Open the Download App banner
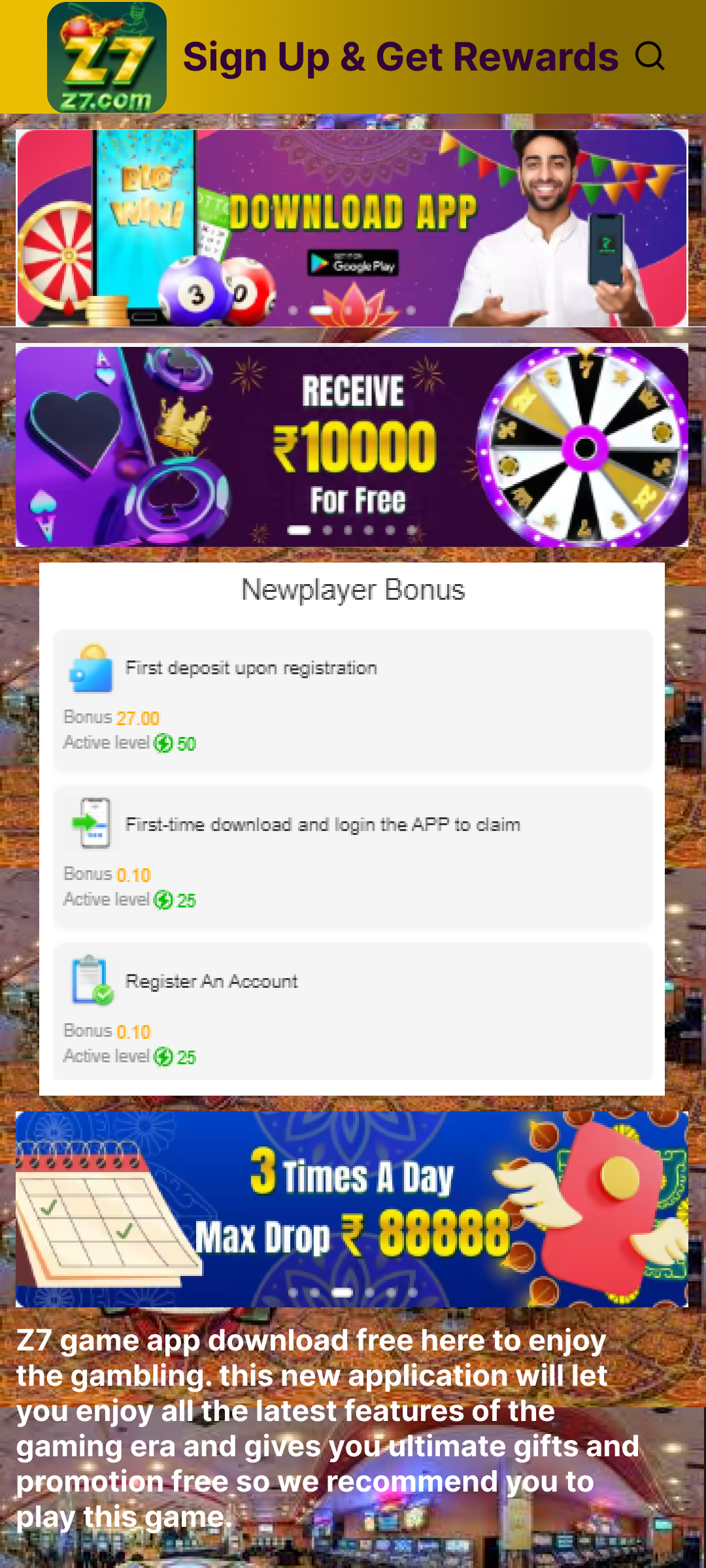This screenshot has width=706, height=1568. pos(352,228)
